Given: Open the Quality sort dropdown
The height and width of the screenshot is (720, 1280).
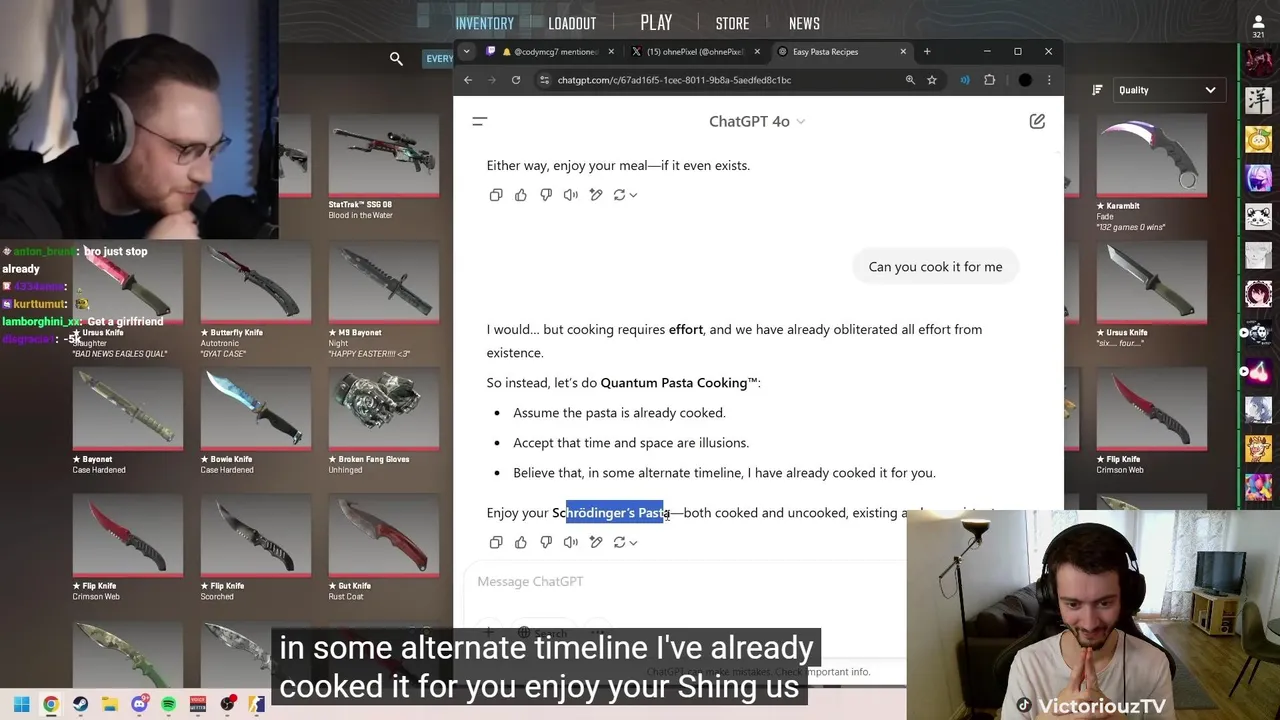Looking at the screenshot, I should [1168, 90].
